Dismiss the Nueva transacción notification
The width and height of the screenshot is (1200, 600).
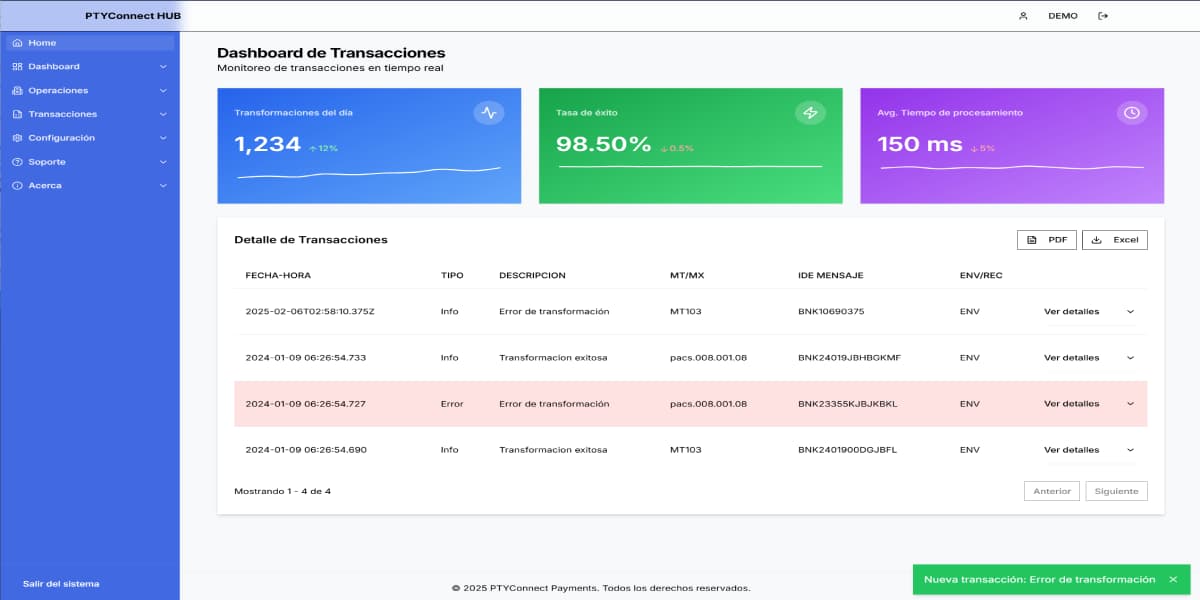[x=1174, y=580]
